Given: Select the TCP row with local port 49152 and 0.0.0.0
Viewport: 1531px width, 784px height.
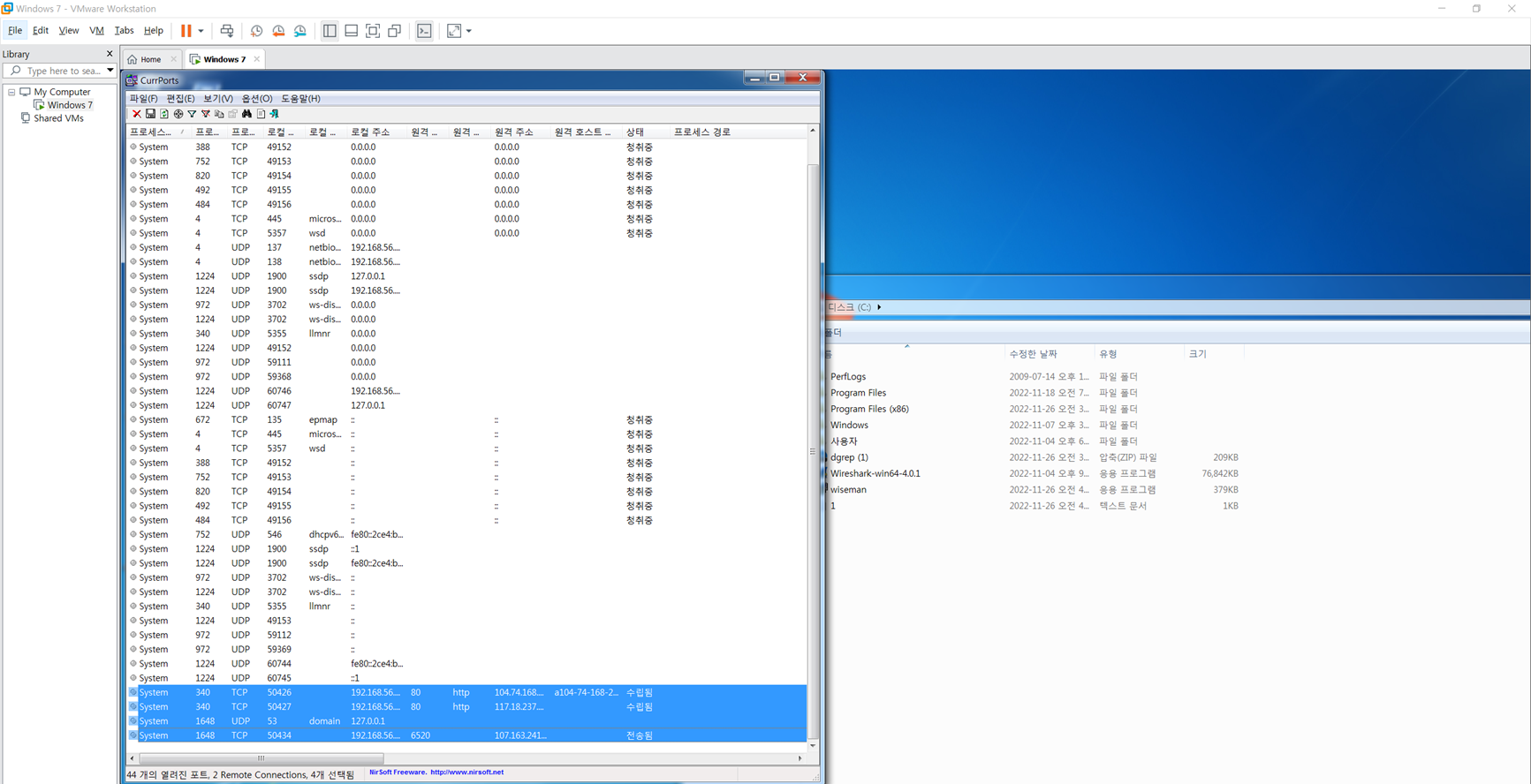Looking at the screenshot, I should (466, 147).
